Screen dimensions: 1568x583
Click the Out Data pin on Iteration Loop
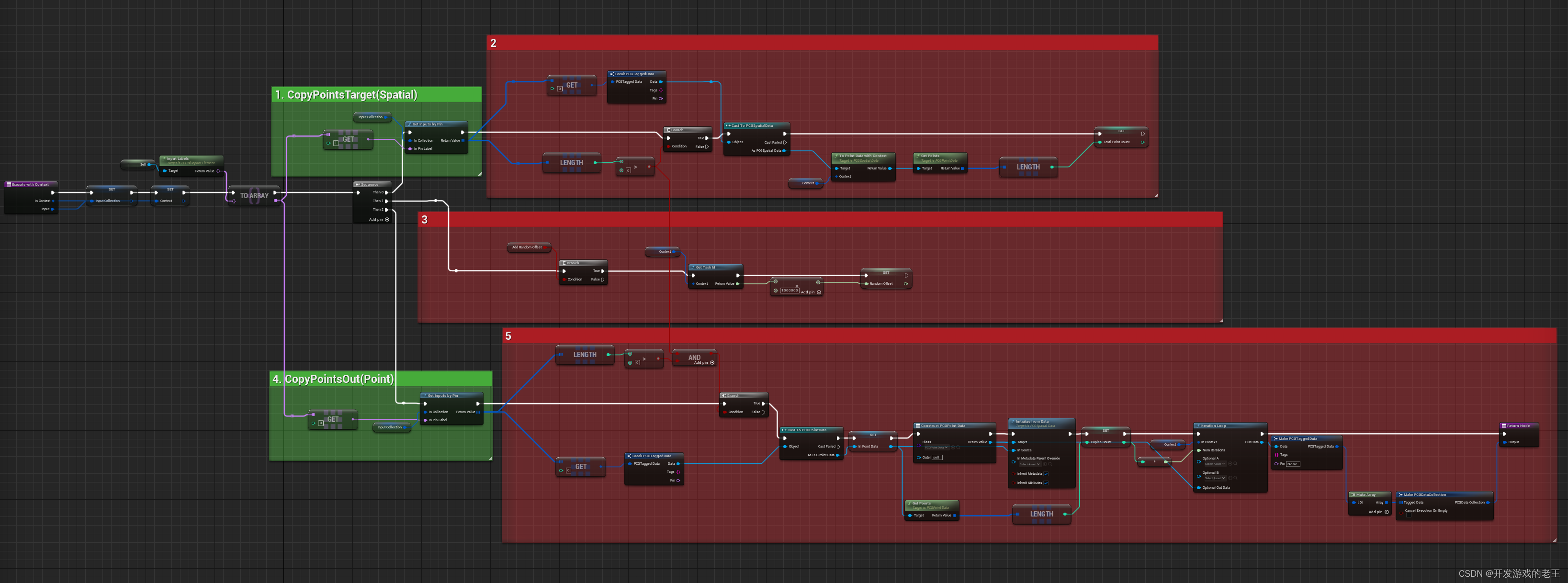point(1262,442)
